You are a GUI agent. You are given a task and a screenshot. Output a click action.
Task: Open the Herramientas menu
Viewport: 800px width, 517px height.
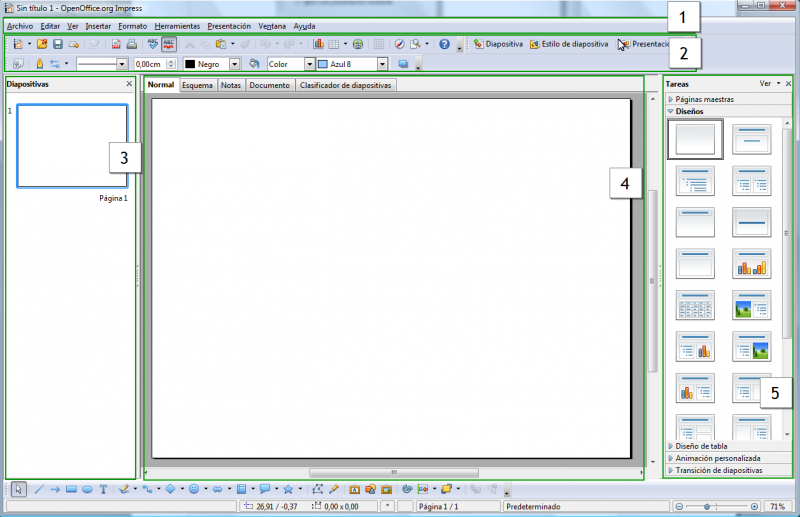(177, 26)
